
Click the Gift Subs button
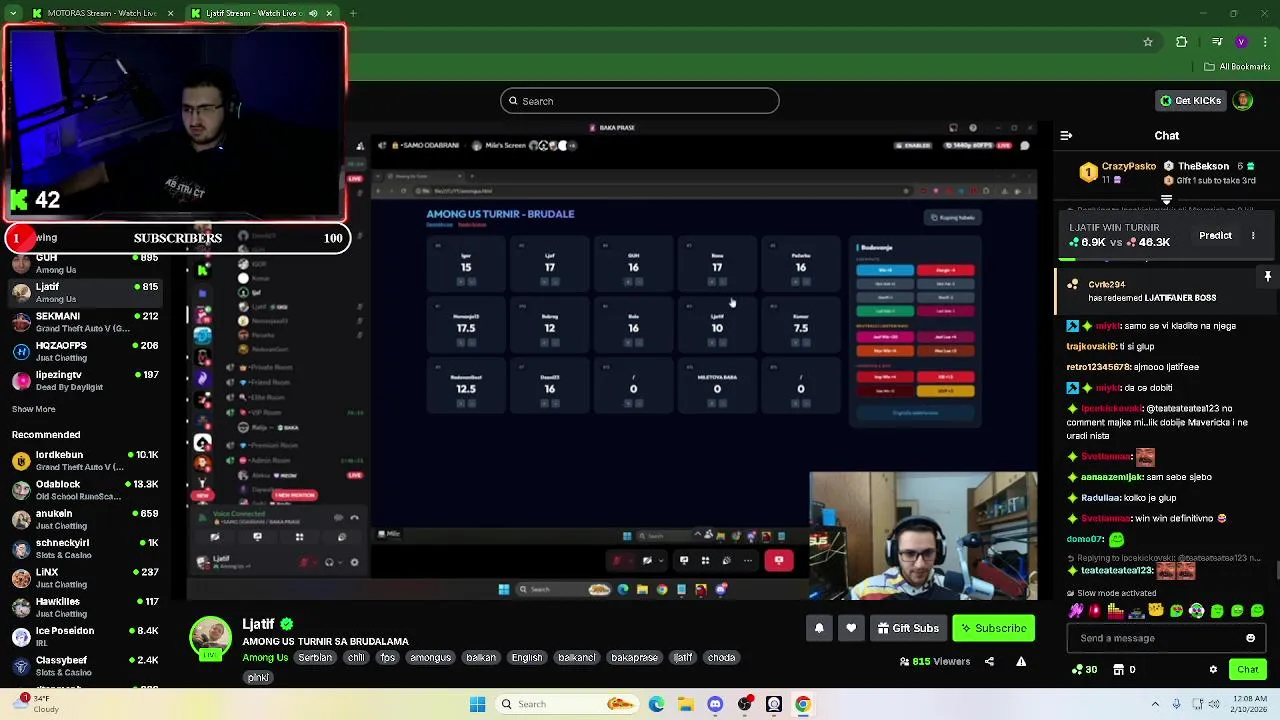point(909,628)
